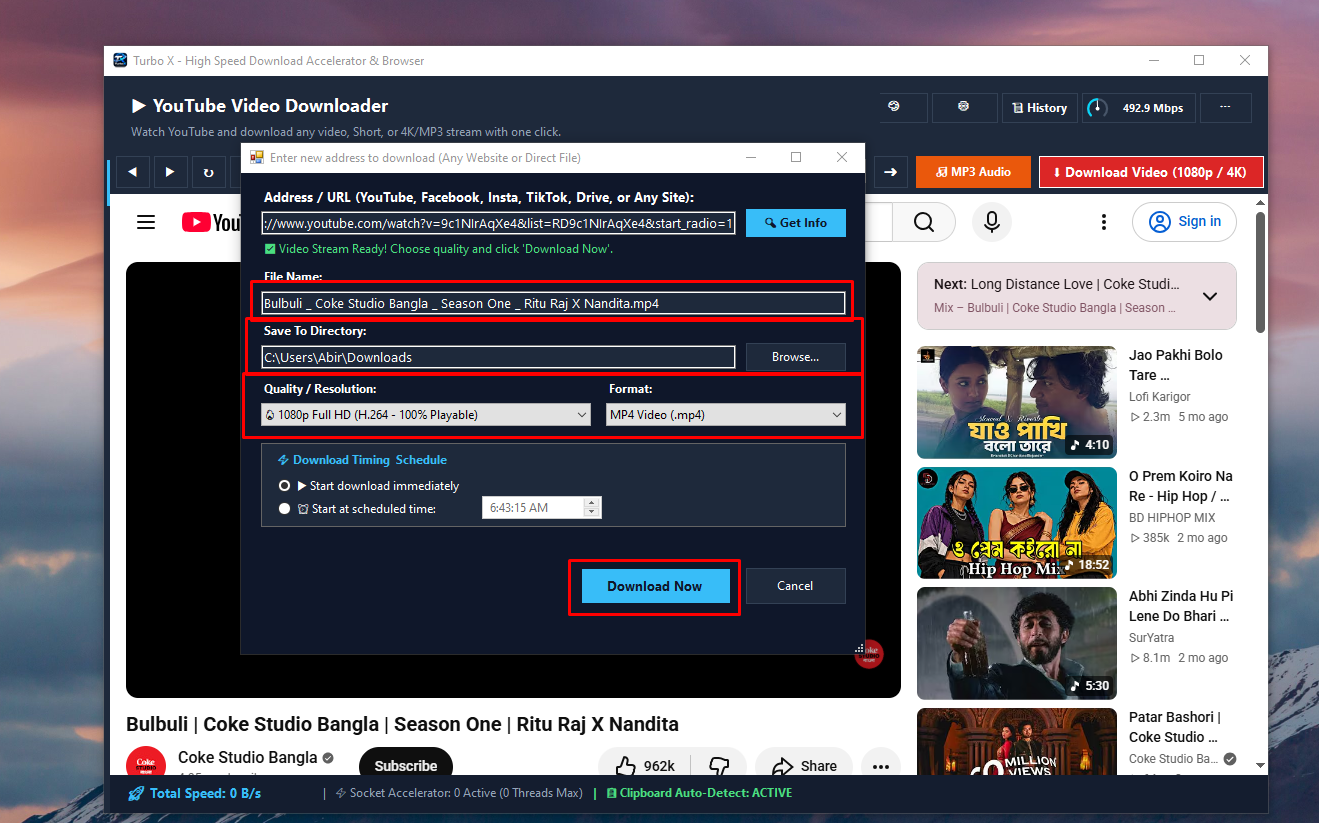Click the Coke Studio Bangla channel avatar
The width and height of the screenshot is (1319, 823).
(x=146, y=764)
